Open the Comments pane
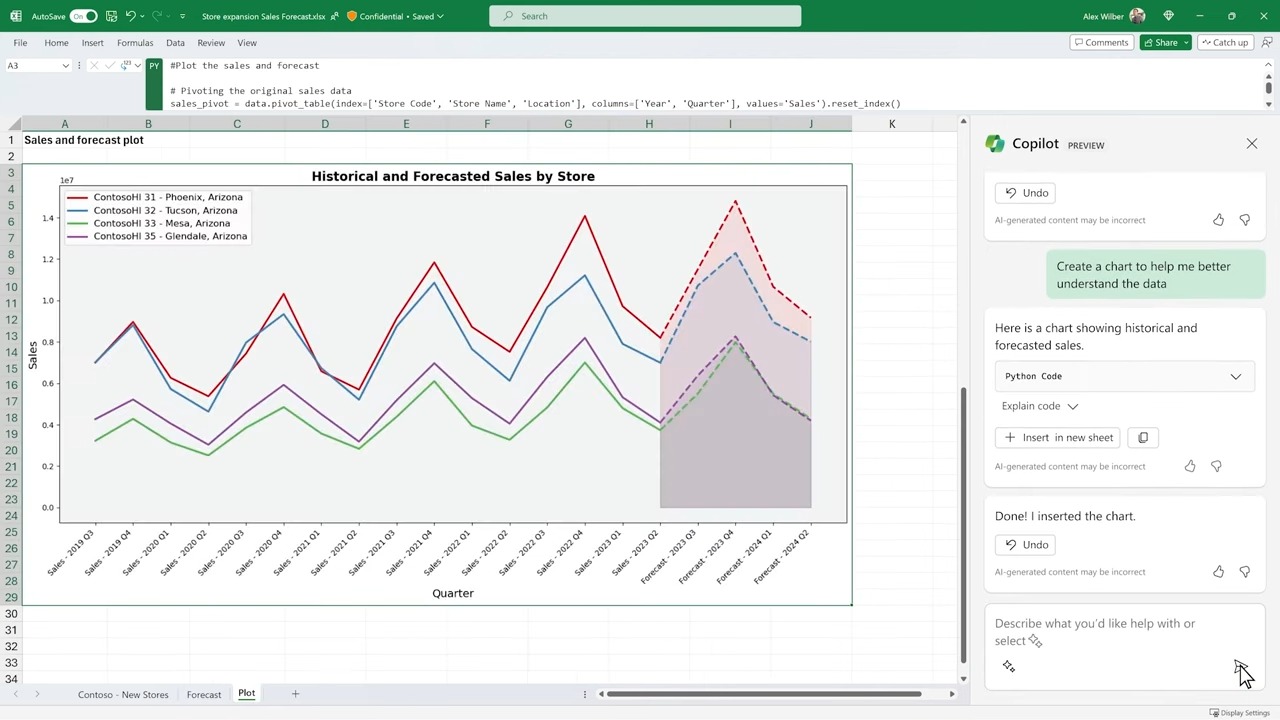The image size is (1280, 720). point(1100,43)
